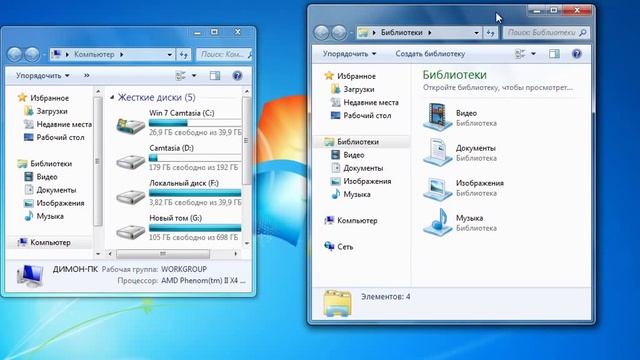Viewport: 640px width, 360px height.
Task: Open help in the Библиотеки window
Action: [x=577, y=54]
